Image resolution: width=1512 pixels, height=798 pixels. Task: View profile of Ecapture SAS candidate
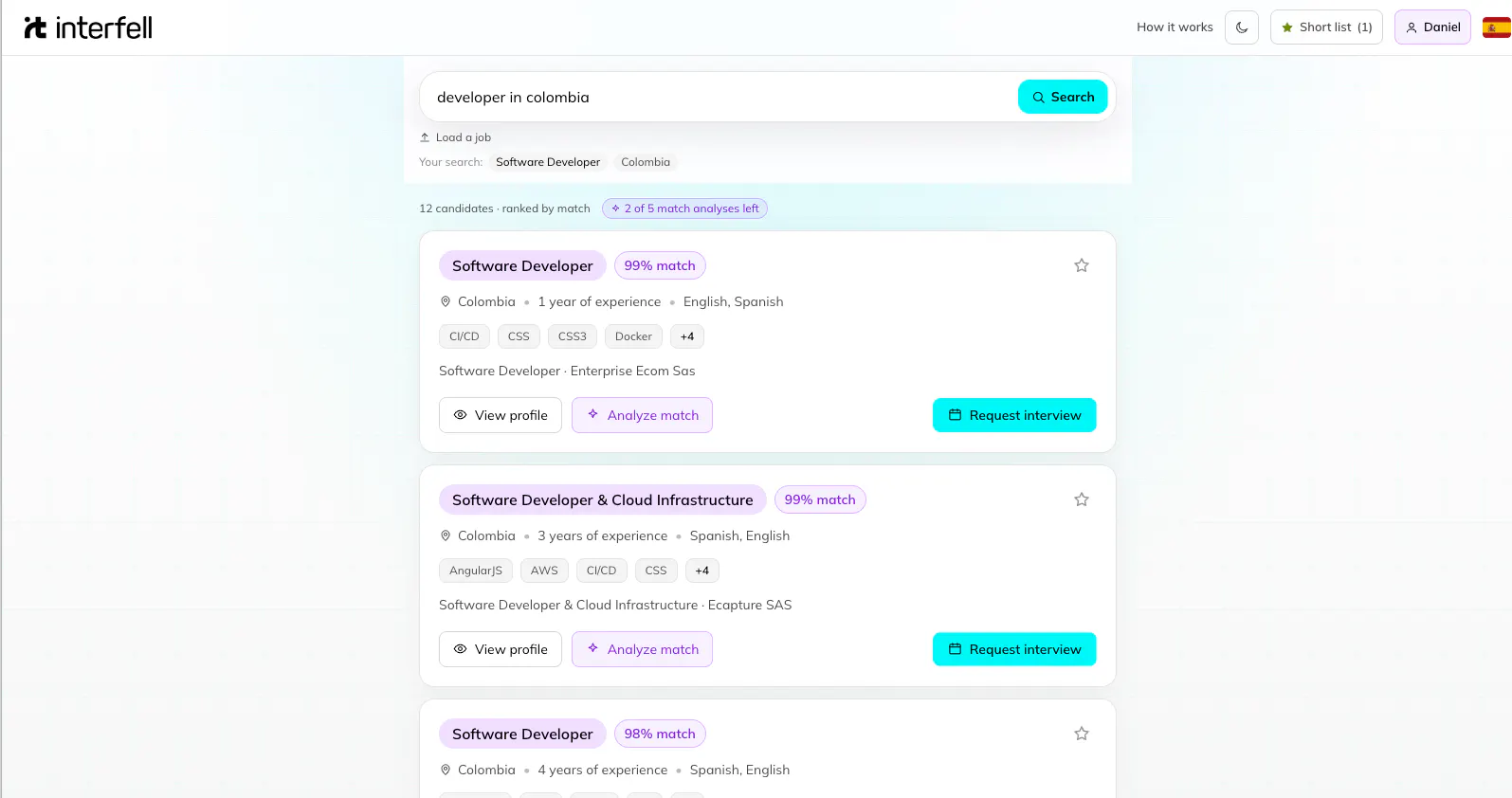point(501,649)
